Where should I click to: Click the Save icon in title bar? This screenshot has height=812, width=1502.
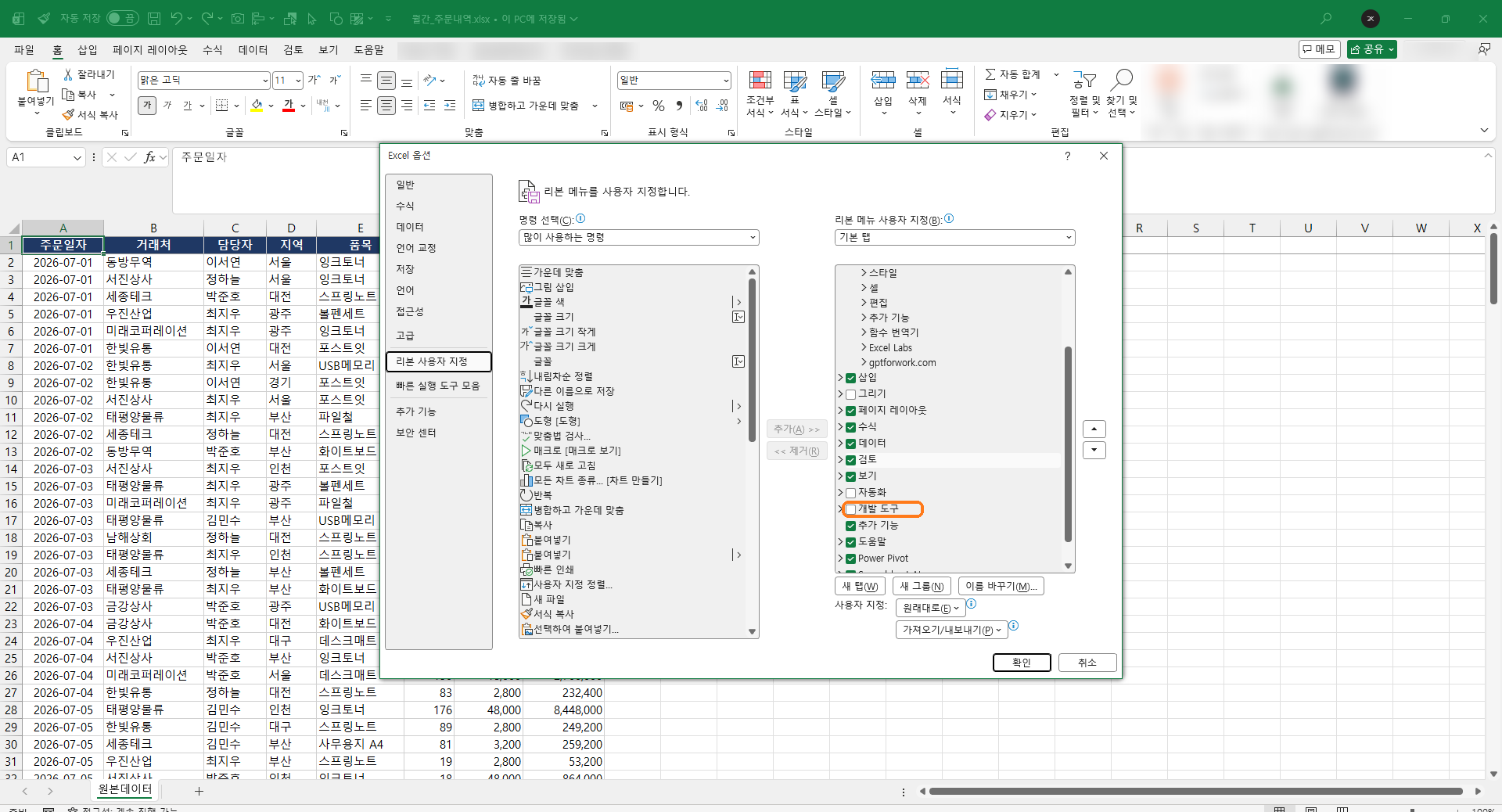(154, 18)
